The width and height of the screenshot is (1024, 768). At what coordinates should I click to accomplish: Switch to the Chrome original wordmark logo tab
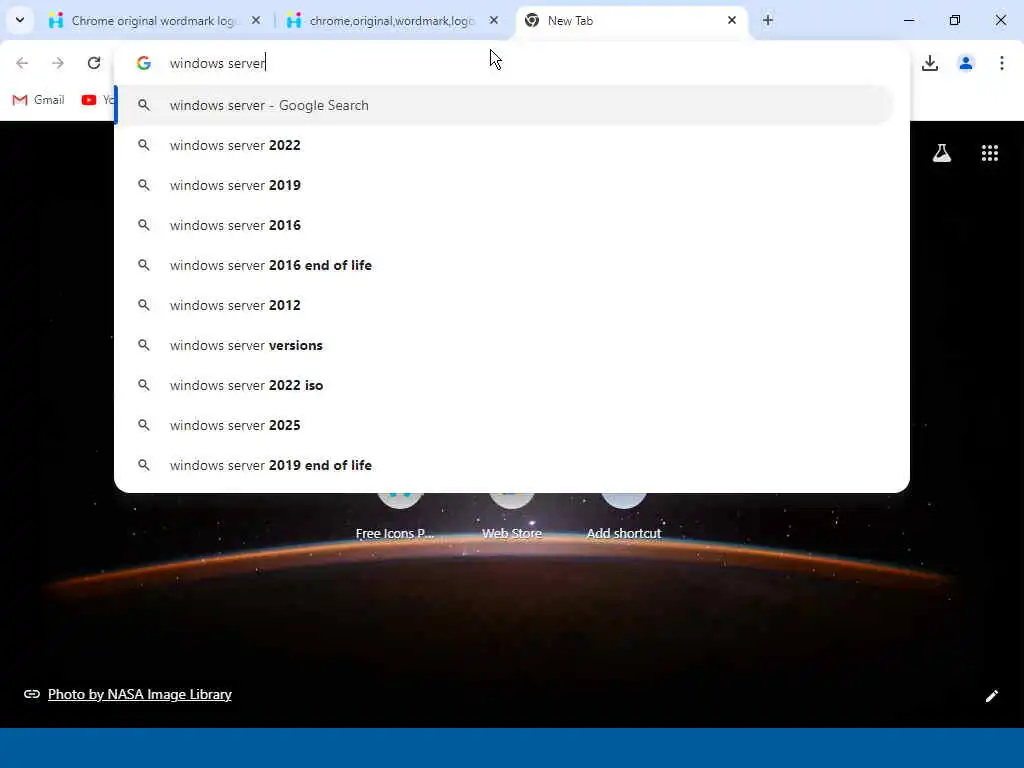153,21
